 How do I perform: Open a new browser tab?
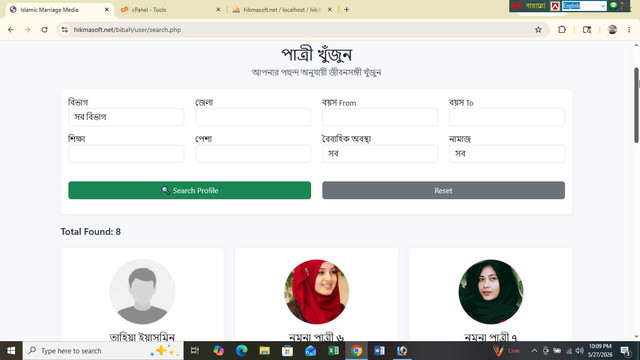(x=347, y=9)
